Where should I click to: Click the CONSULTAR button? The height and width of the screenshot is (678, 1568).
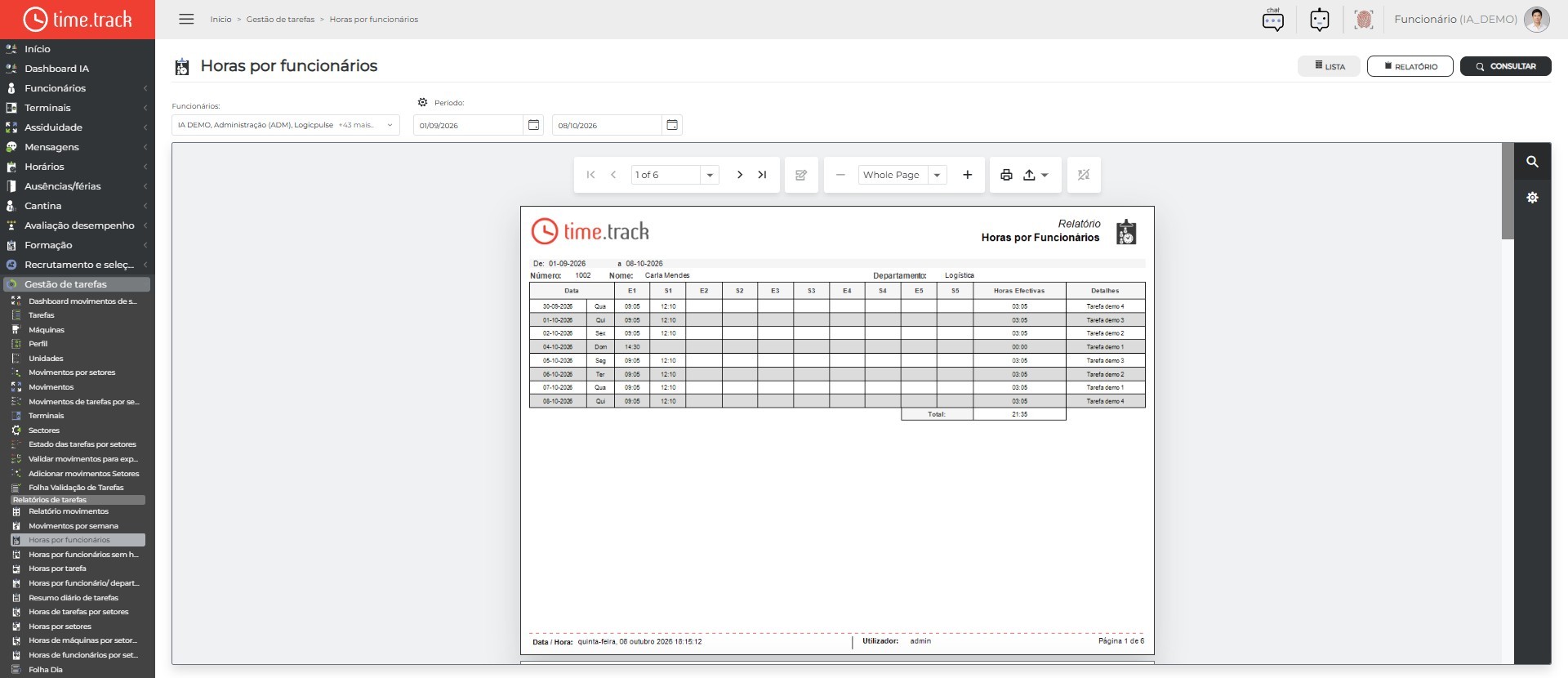pyautogui.click(x=1505, y=66)
